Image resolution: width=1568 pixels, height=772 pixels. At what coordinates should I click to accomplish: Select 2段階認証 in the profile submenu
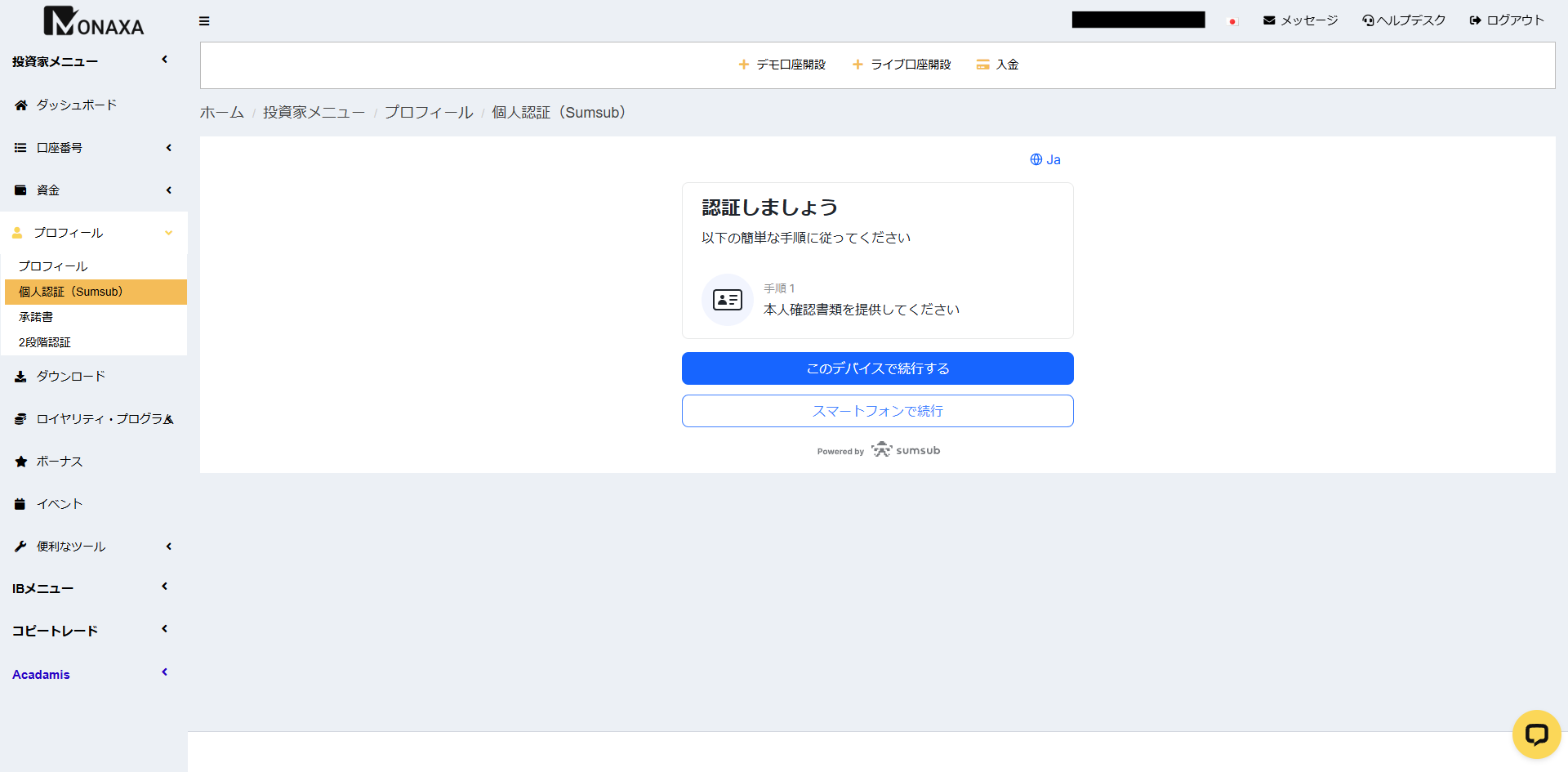[x=45, y=342]
